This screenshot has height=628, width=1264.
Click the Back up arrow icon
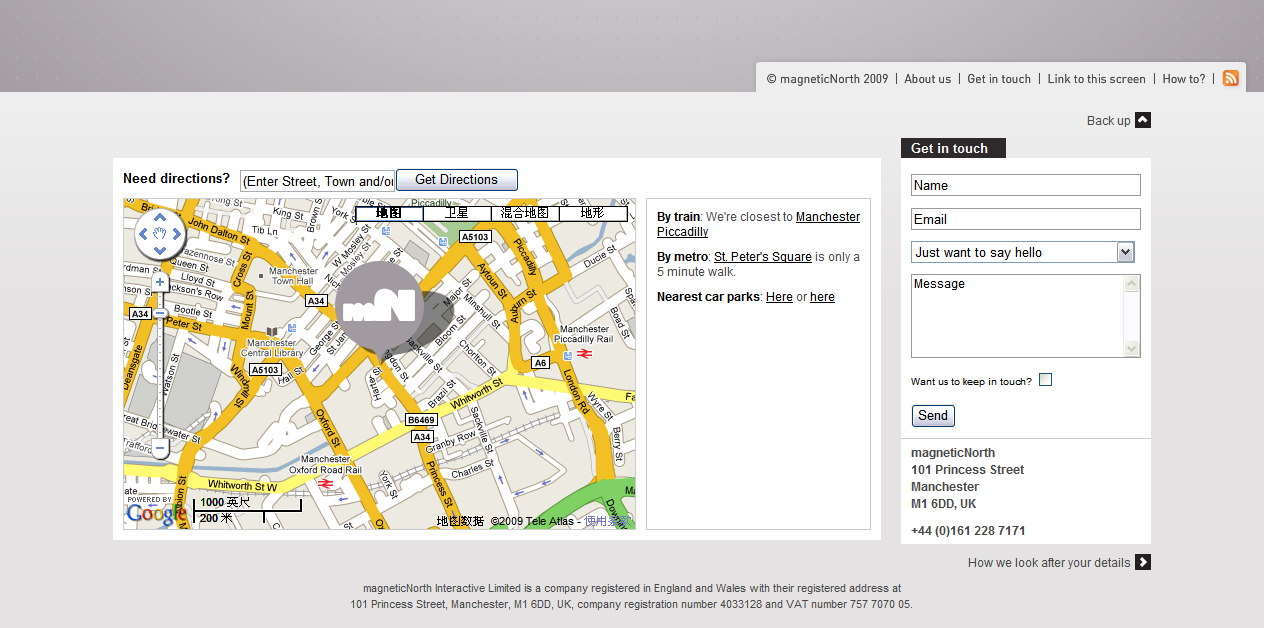coord(1143,120)
